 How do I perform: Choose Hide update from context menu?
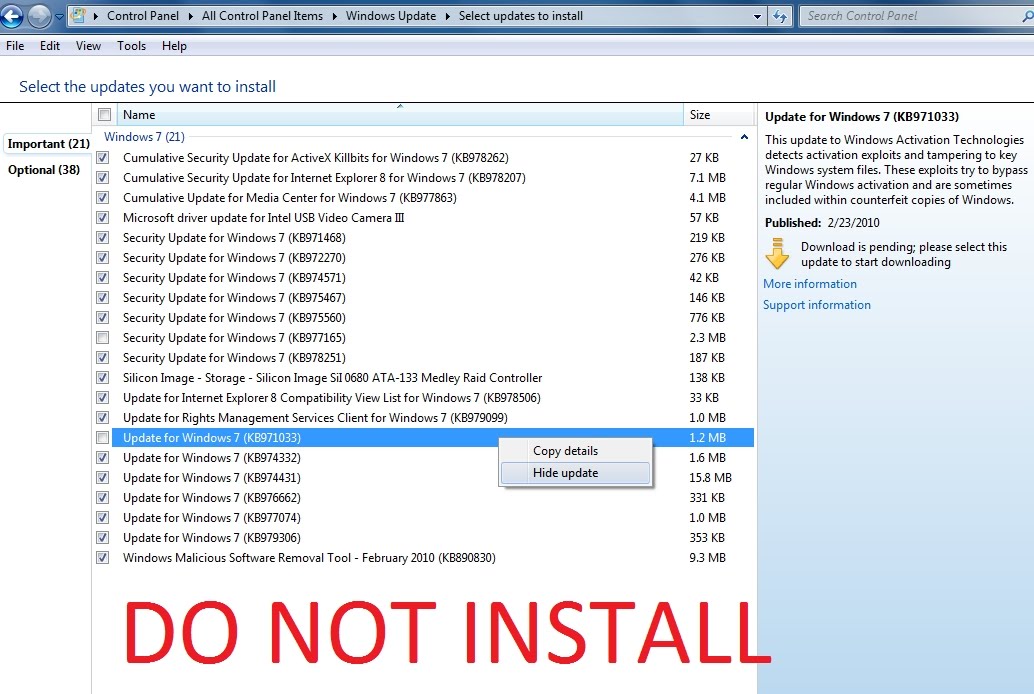[575, 473]
